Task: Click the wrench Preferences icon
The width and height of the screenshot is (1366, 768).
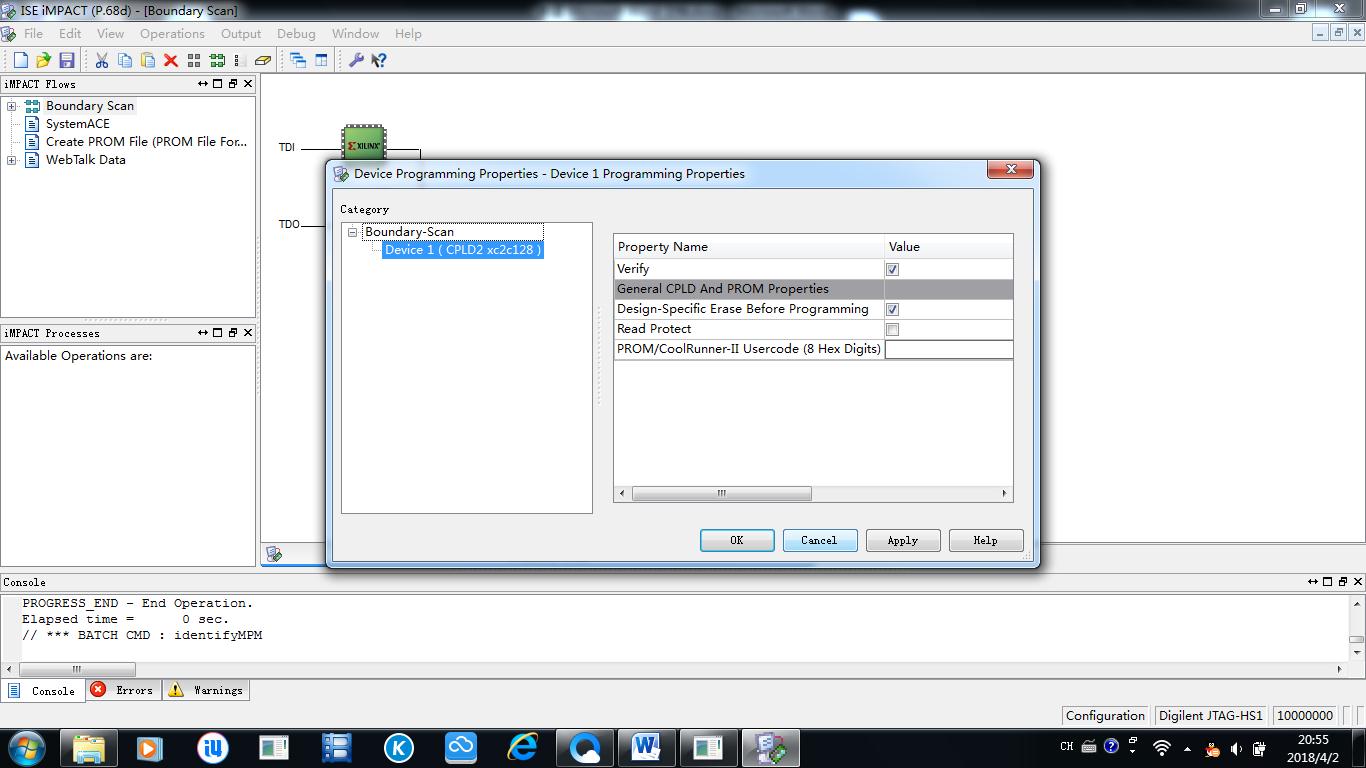Action: pyautogui.click(x=356, y=60)
